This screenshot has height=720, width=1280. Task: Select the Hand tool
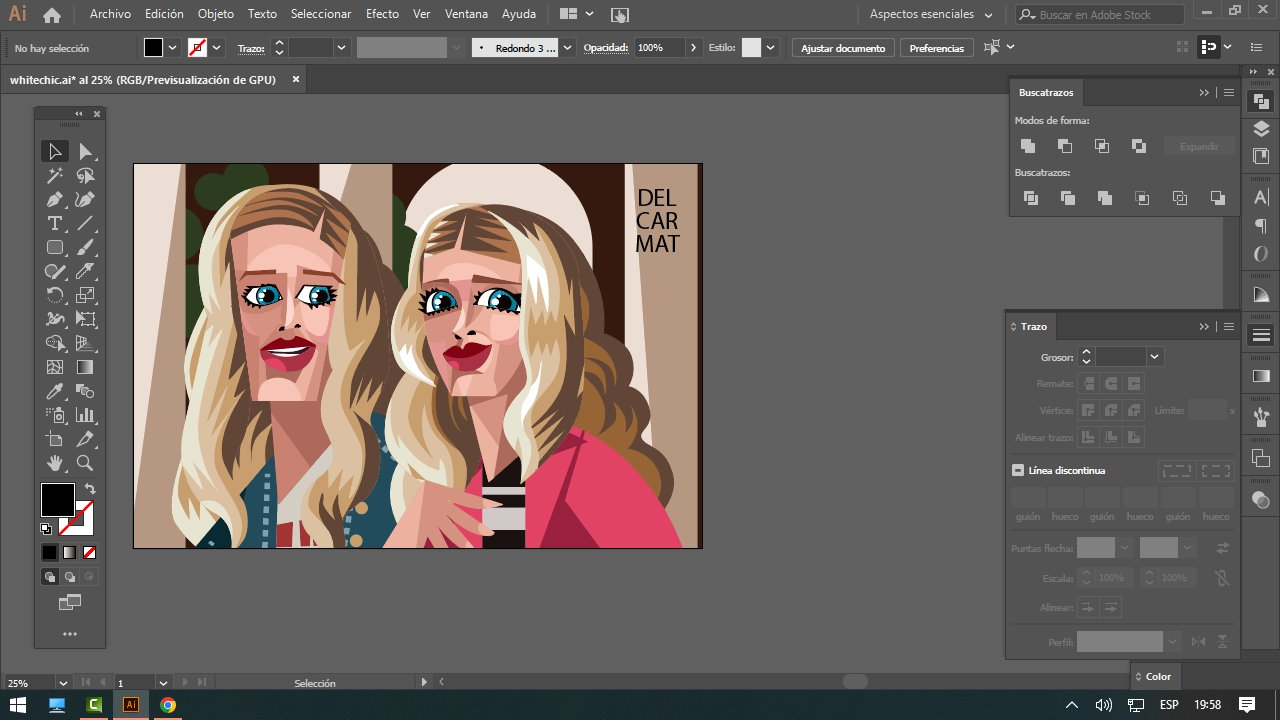(x=55, y=463)
